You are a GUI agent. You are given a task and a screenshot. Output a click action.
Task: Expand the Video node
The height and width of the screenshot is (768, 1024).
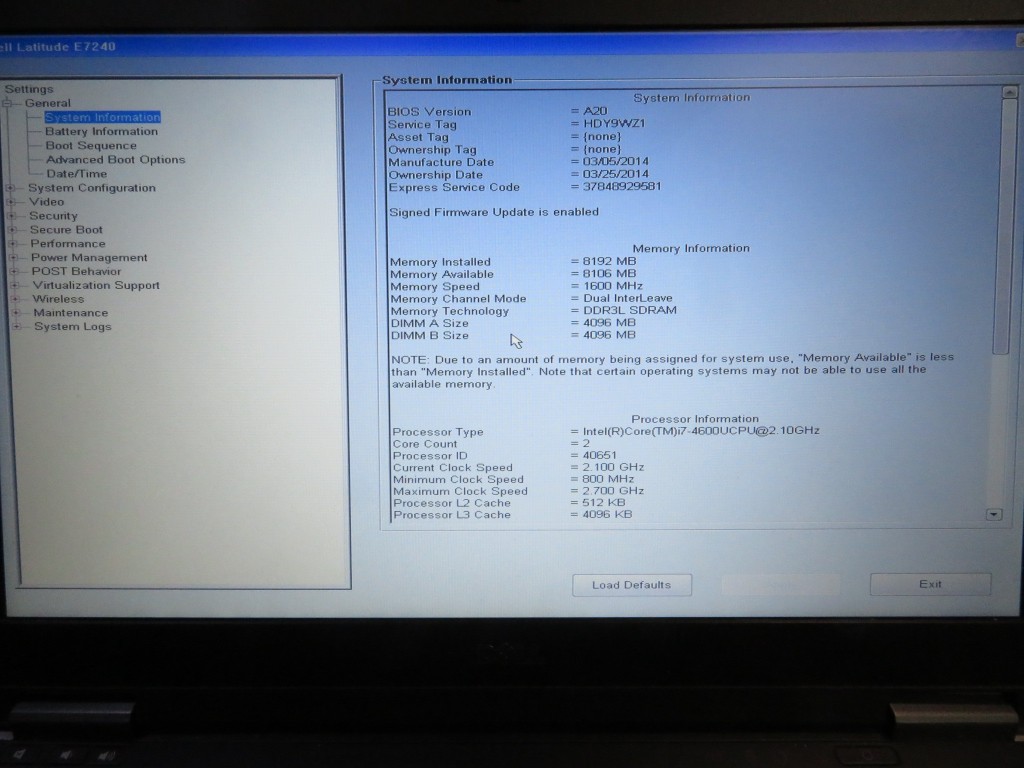tap(10, 202)
